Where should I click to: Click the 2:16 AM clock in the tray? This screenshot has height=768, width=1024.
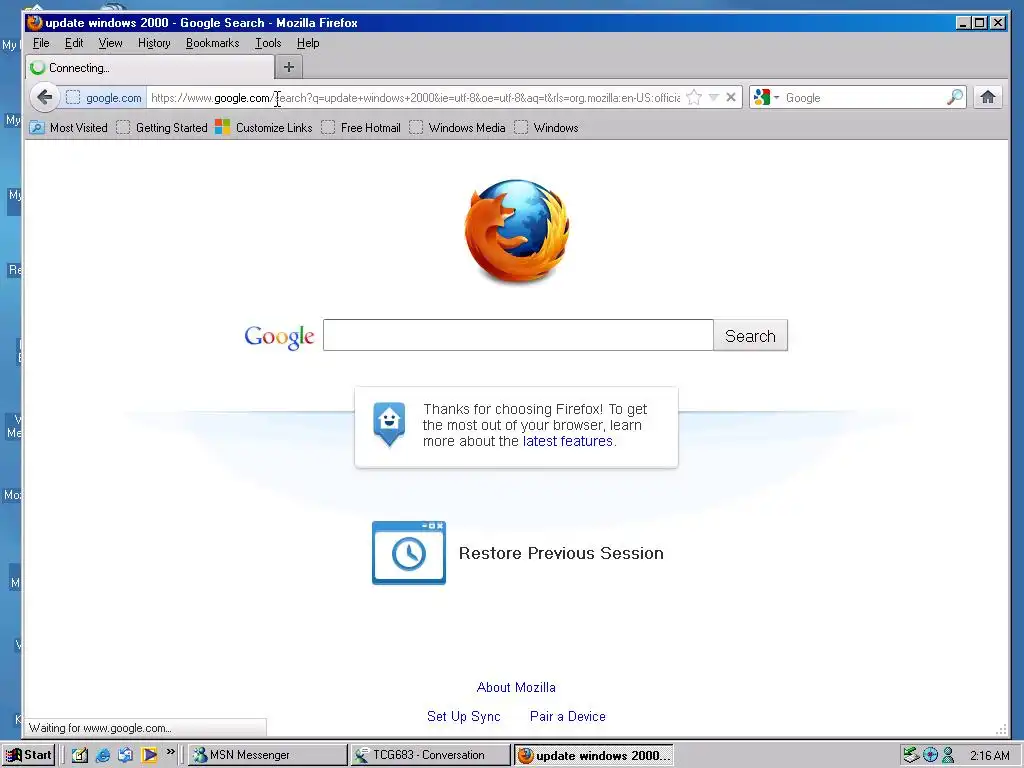[989, 756]
